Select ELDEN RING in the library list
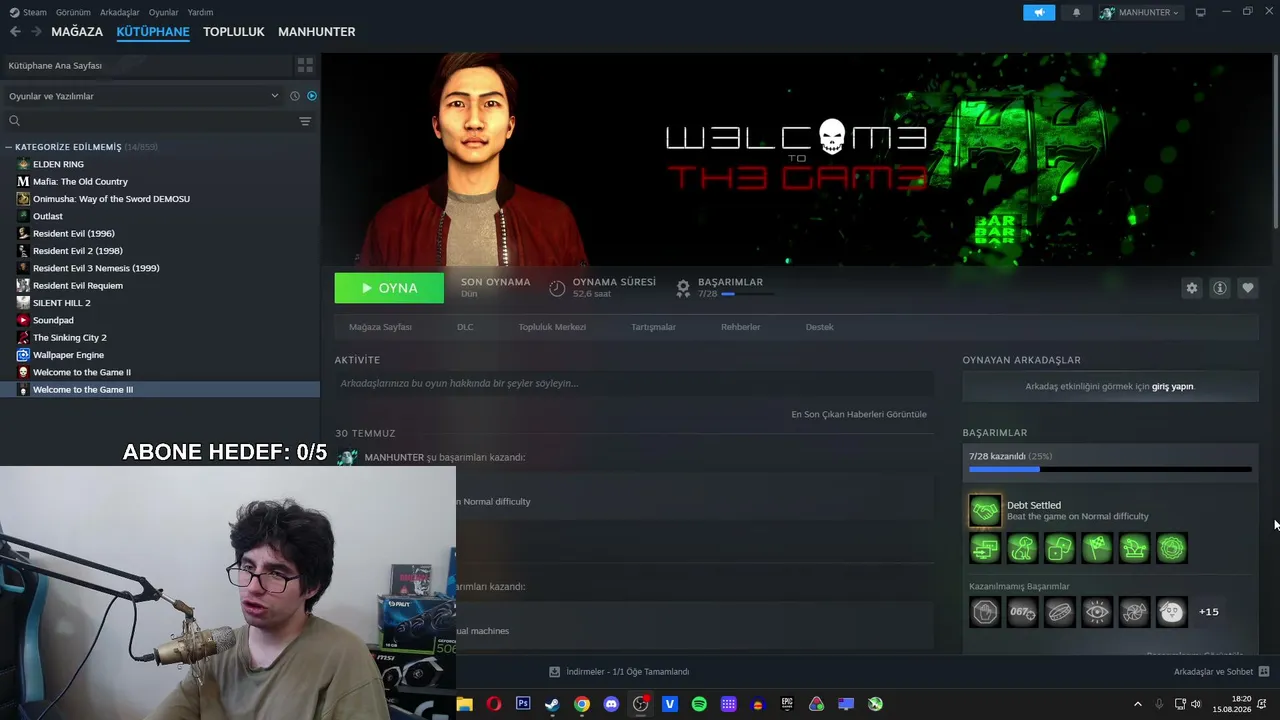The width and height of the screenshot is (1280, 720). pyautogui.click(x=160, y=164)
